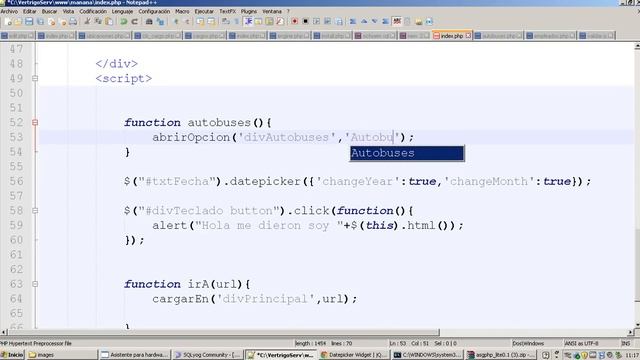Stop macro recording with the black square
This screenshot has width=640, height=360.
click(305, 21)
